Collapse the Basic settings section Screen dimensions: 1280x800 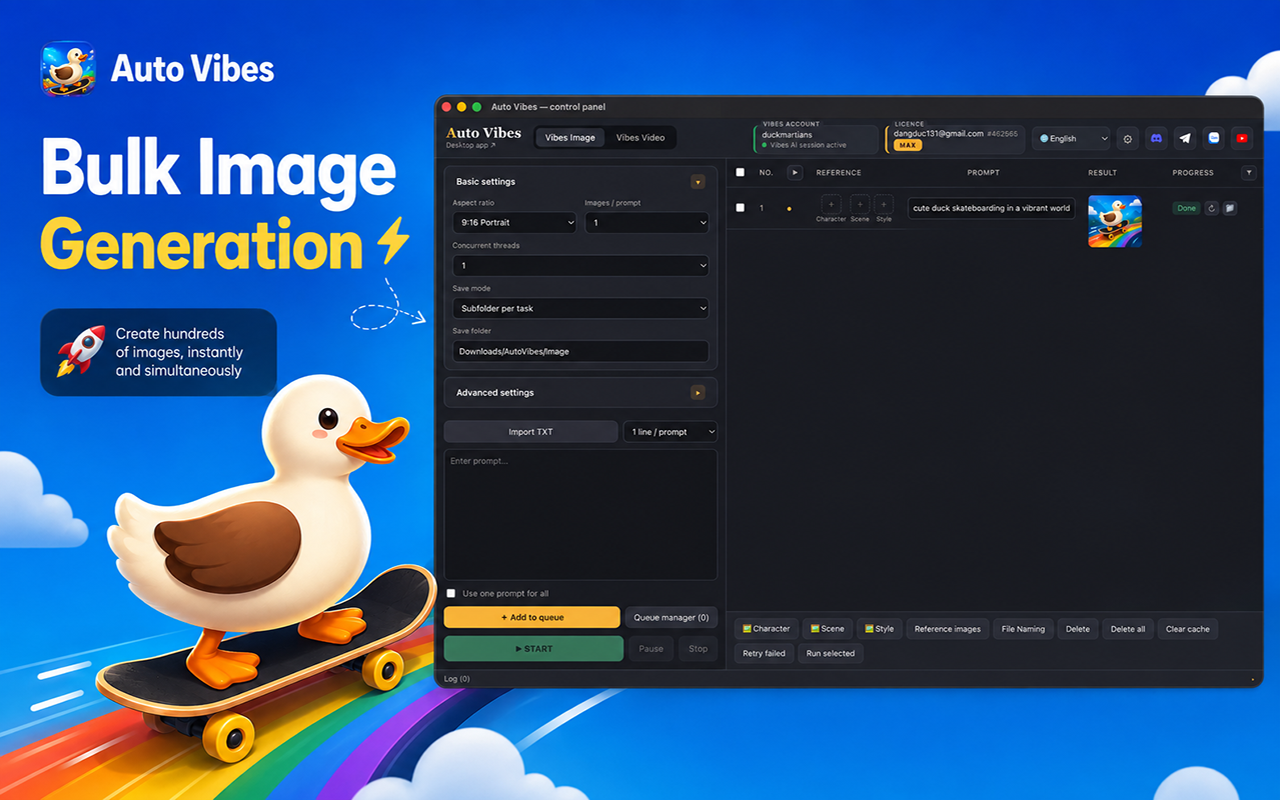pyautogui.click(x=698, y=182)
